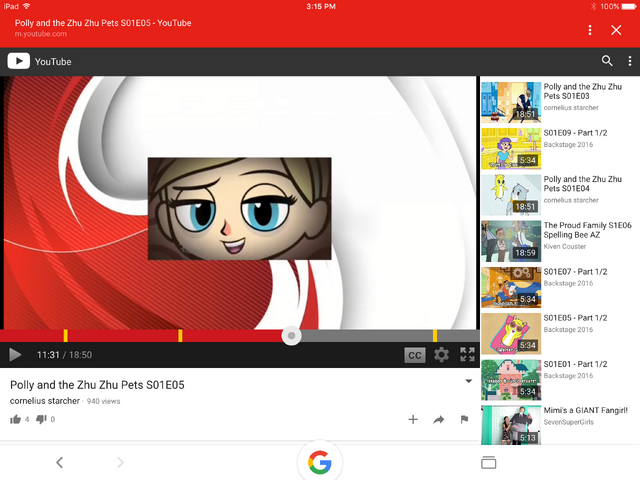Dislike the video with thumbs down
This screenshot has width=640, height=480.
(x=41, y=419)
